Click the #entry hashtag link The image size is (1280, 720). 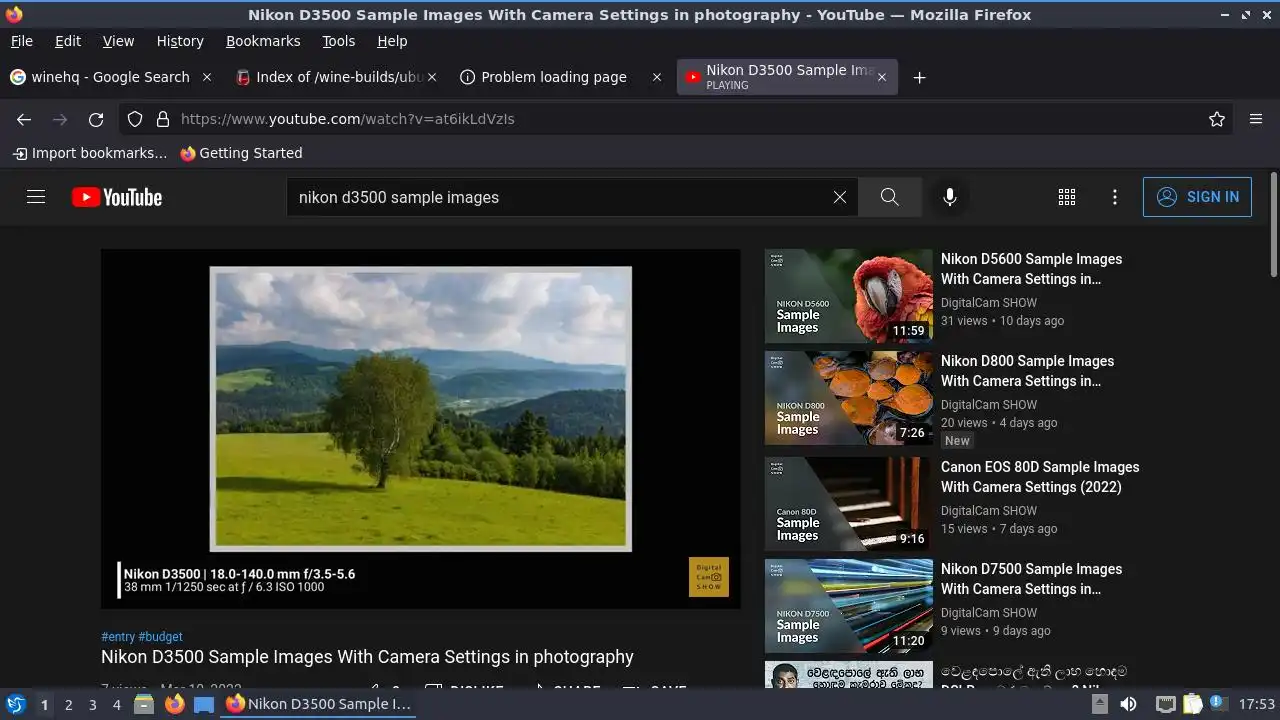tap(118, 637)
